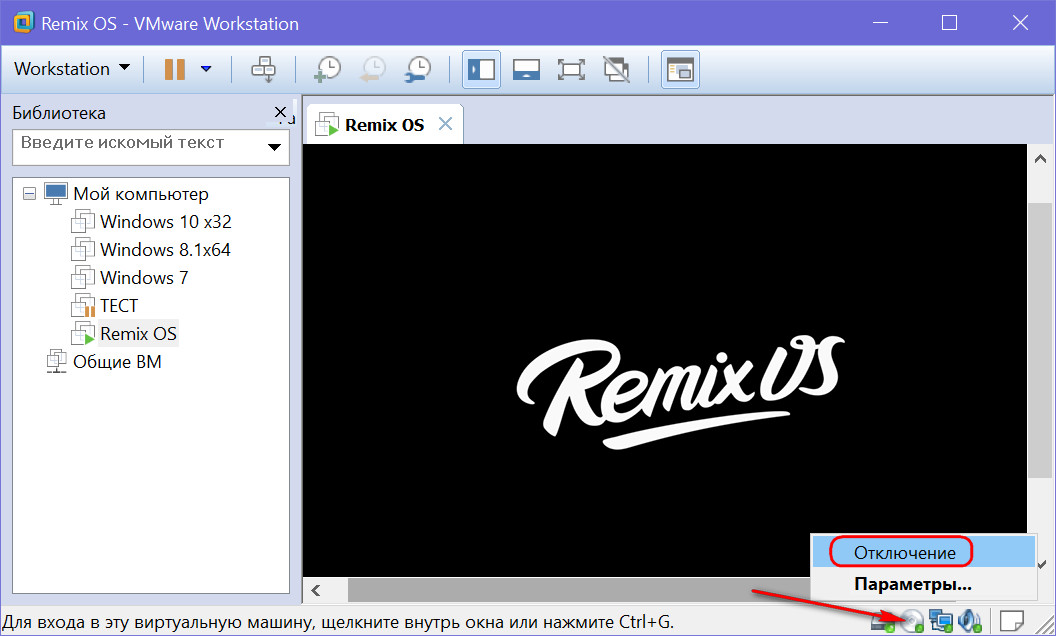Open the snapshot manager with wrench icon
The height and width of the screenshot is (636, 1056).
[418, 69]
